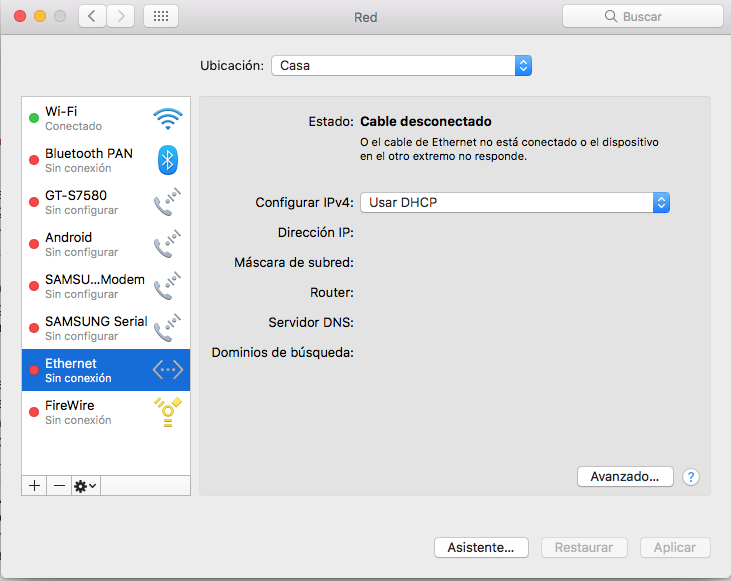Remove selected service with minus button

(59, 485)
